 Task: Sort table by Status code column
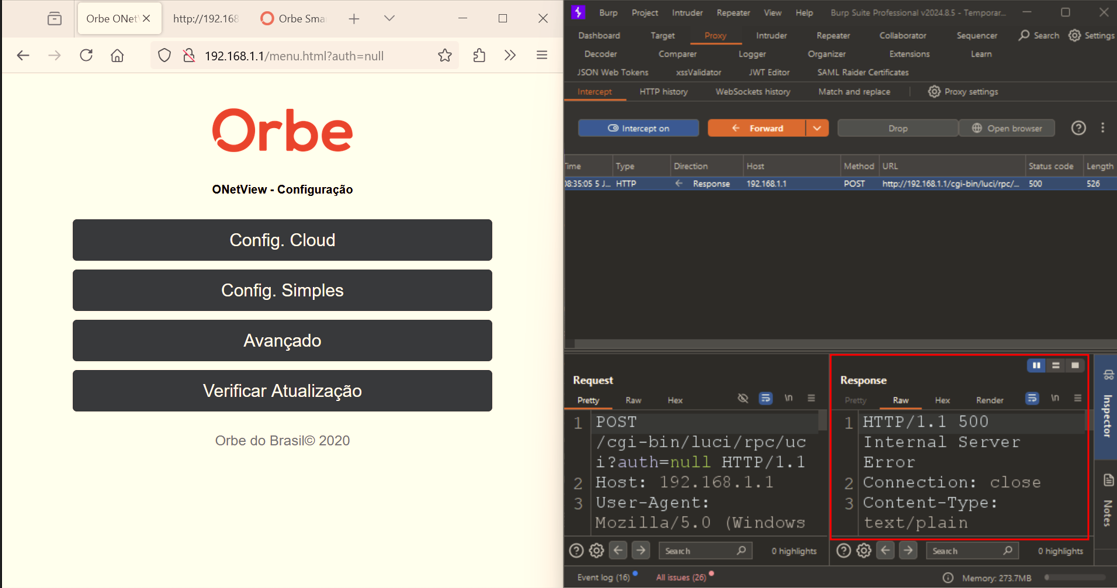1051,166
